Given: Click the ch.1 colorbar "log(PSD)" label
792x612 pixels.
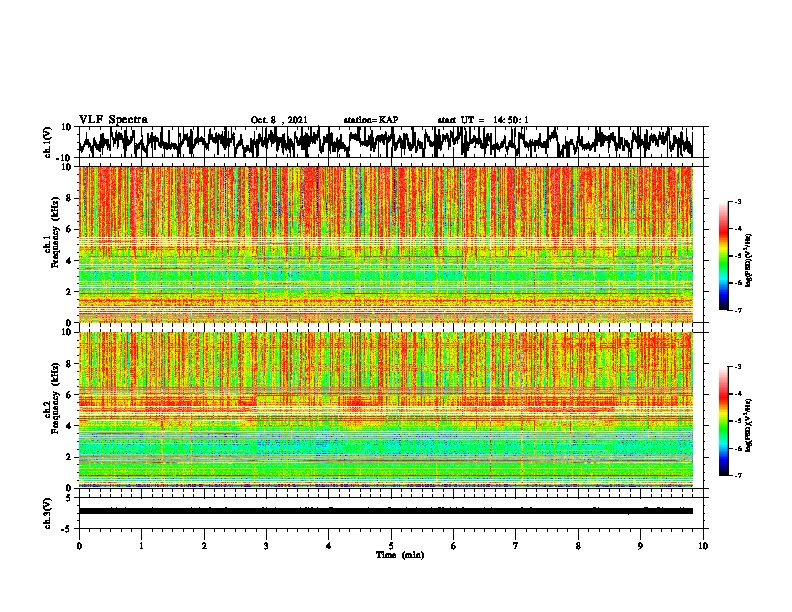Looking at the screenshot, I should [748, 260].
